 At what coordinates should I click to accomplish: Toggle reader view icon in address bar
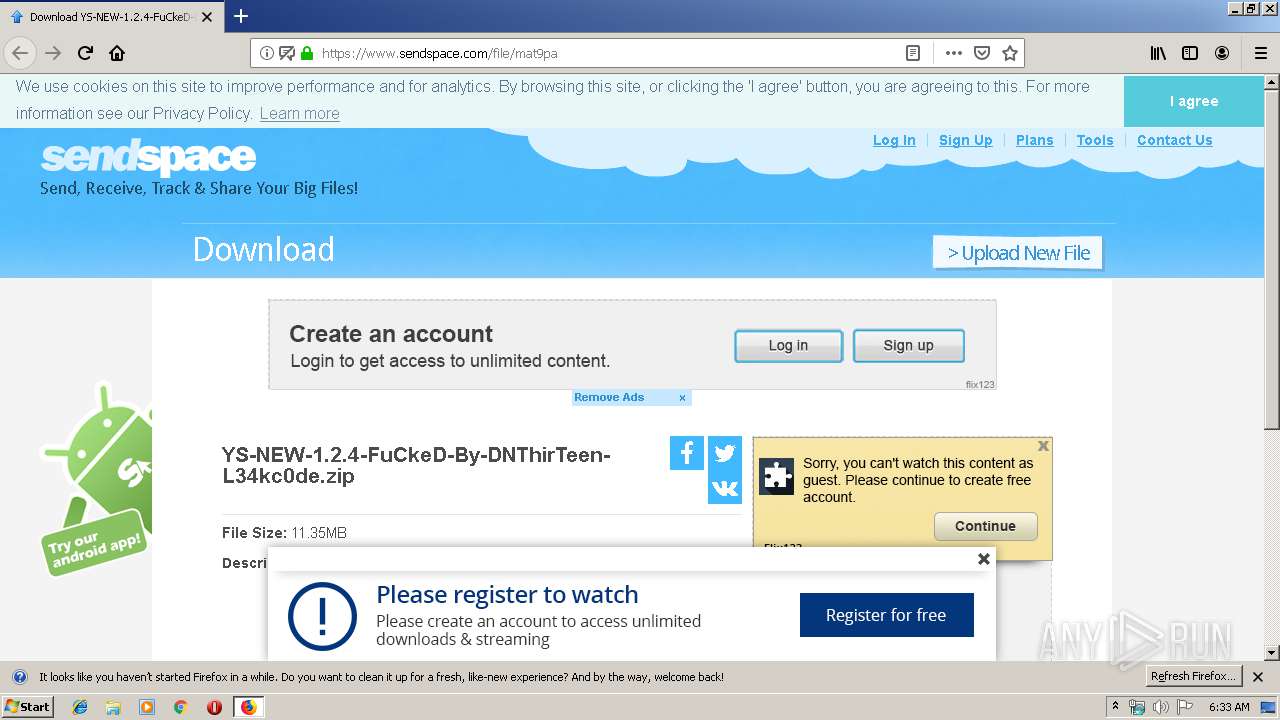(913, 53)
